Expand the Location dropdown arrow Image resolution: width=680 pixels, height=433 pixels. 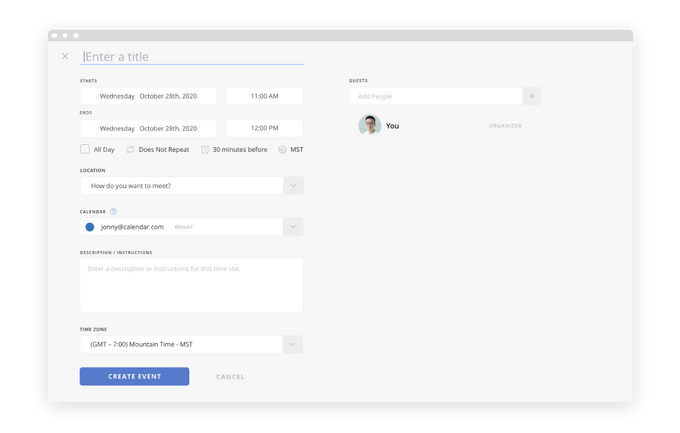293,186
